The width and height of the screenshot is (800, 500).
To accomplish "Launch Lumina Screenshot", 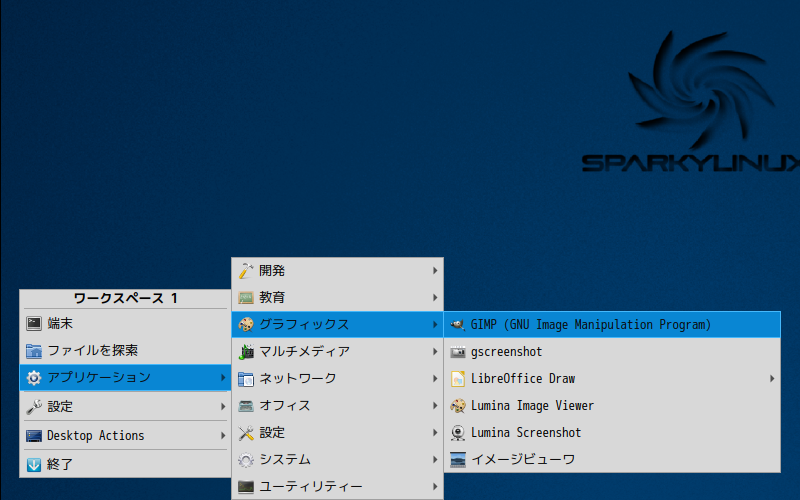I will pos(612,433).
